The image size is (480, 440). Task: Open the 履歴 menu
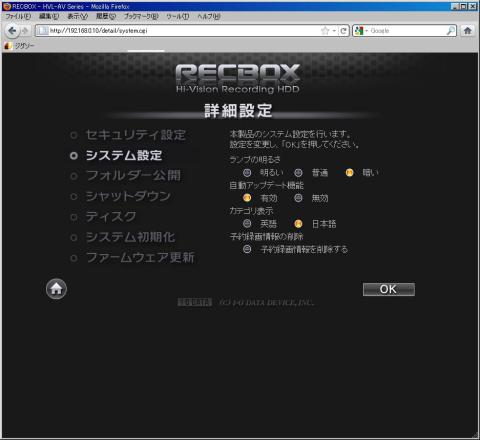pos(106,16)
